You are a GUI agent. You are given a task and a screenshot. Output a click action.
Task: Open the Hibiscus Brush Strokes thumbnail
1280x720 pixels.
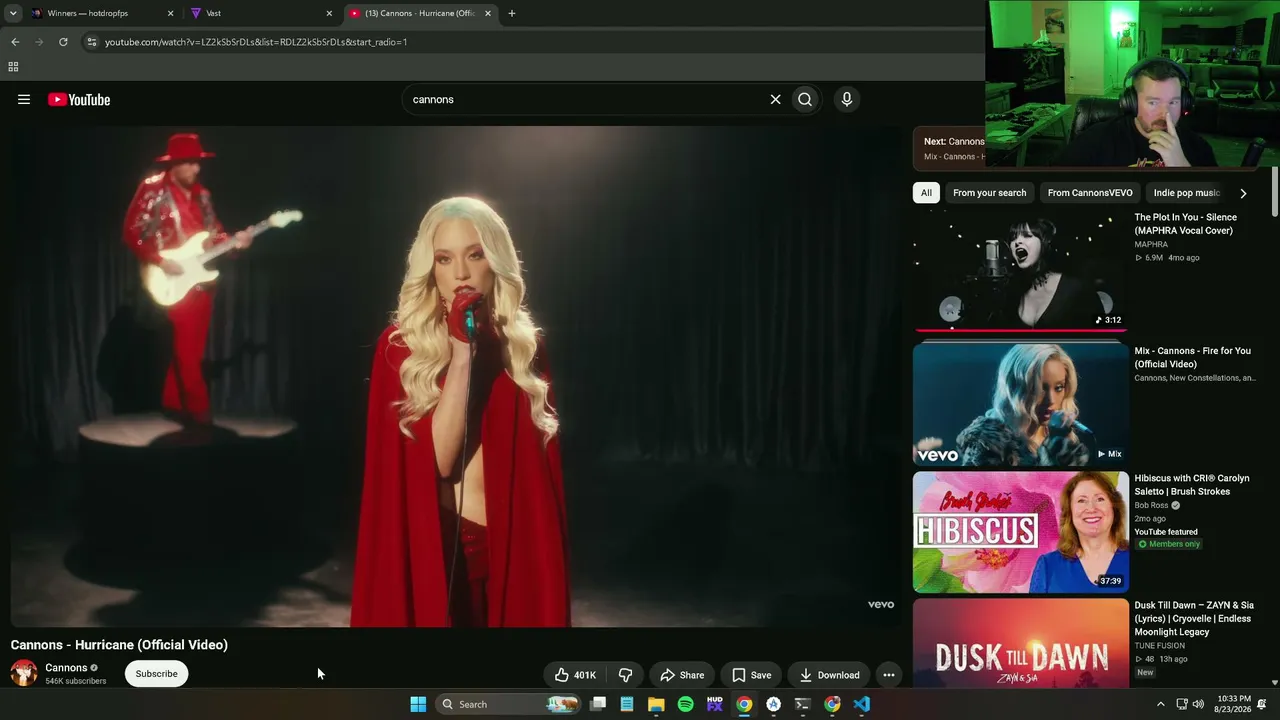point(1020,532)
